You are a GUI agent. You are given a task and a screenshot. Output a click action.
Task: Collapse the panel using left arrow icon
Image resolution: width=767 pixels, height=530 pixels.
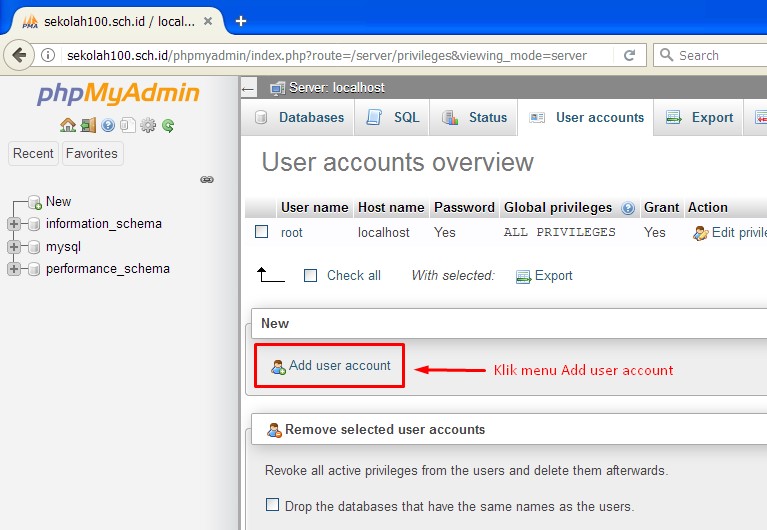click(x=249, y=89)
